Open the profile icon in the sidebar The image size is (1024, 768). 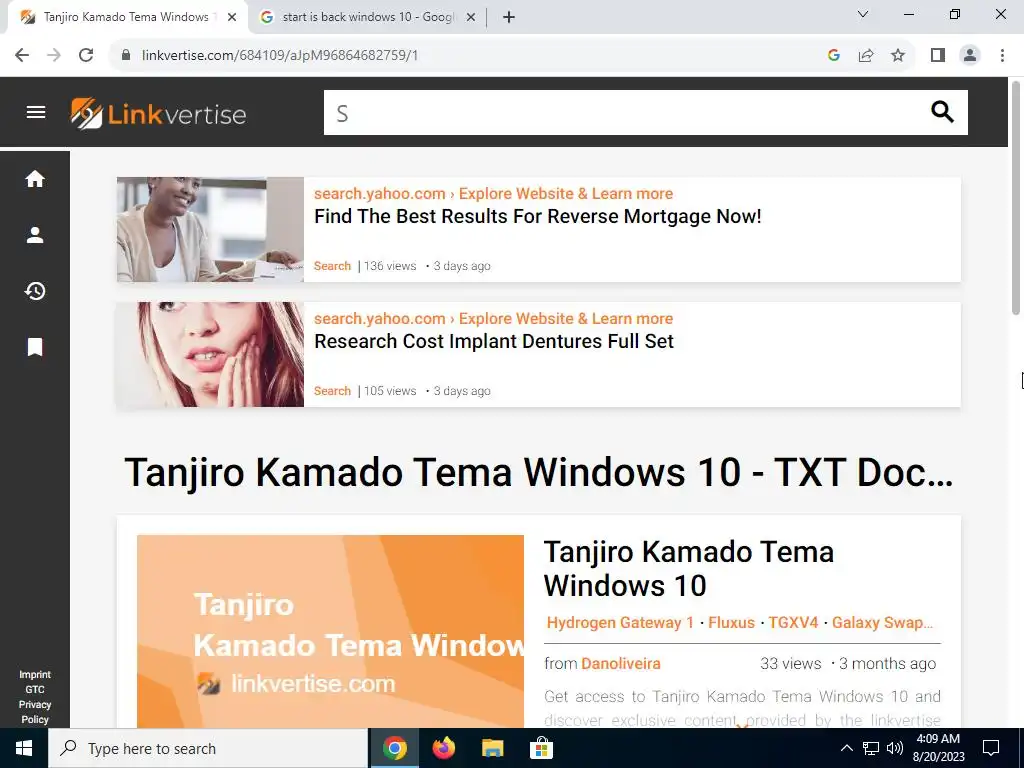tap(35, 235)
